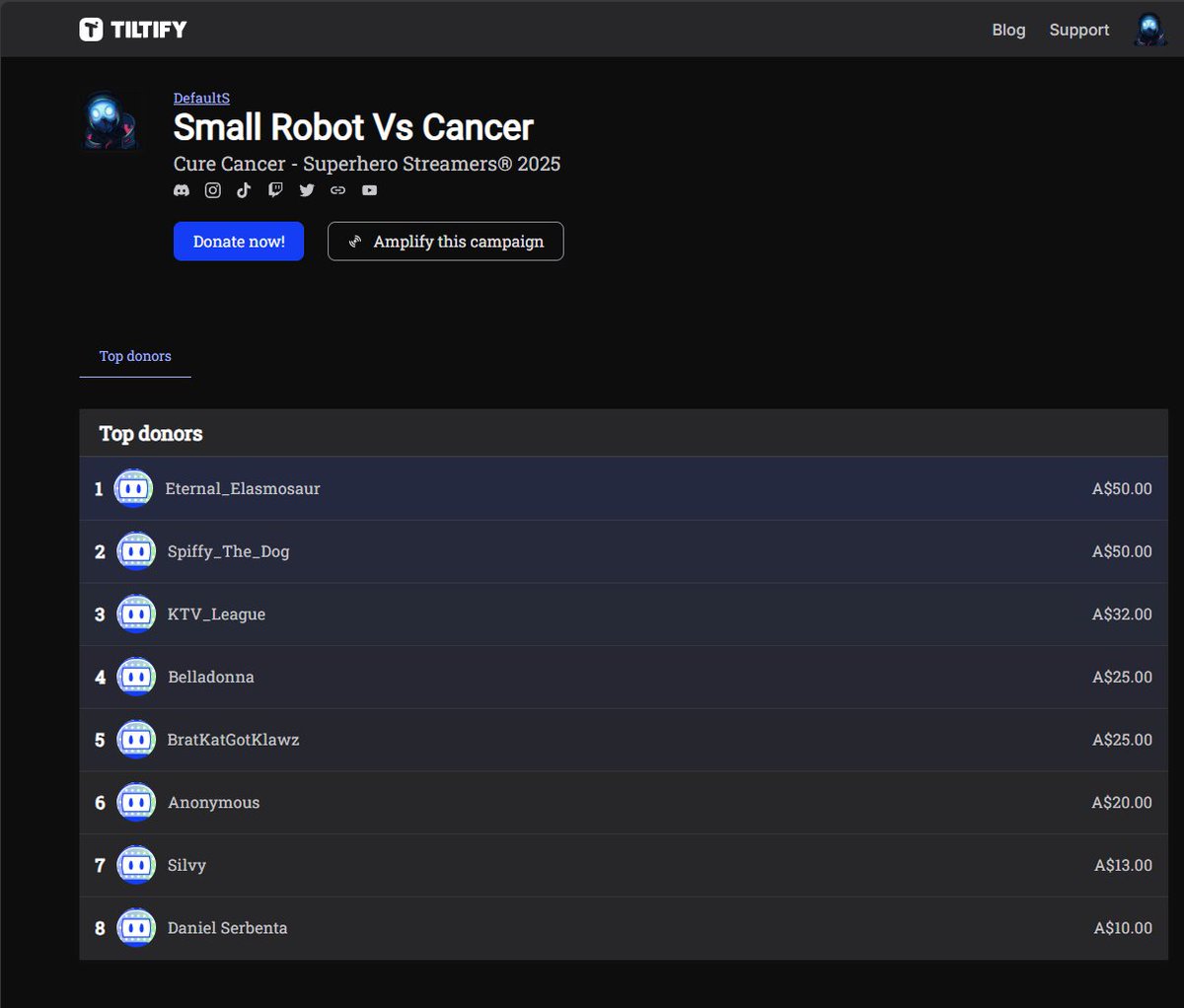Click the A$20.00 donation amount

click(x=1122, y=803)
